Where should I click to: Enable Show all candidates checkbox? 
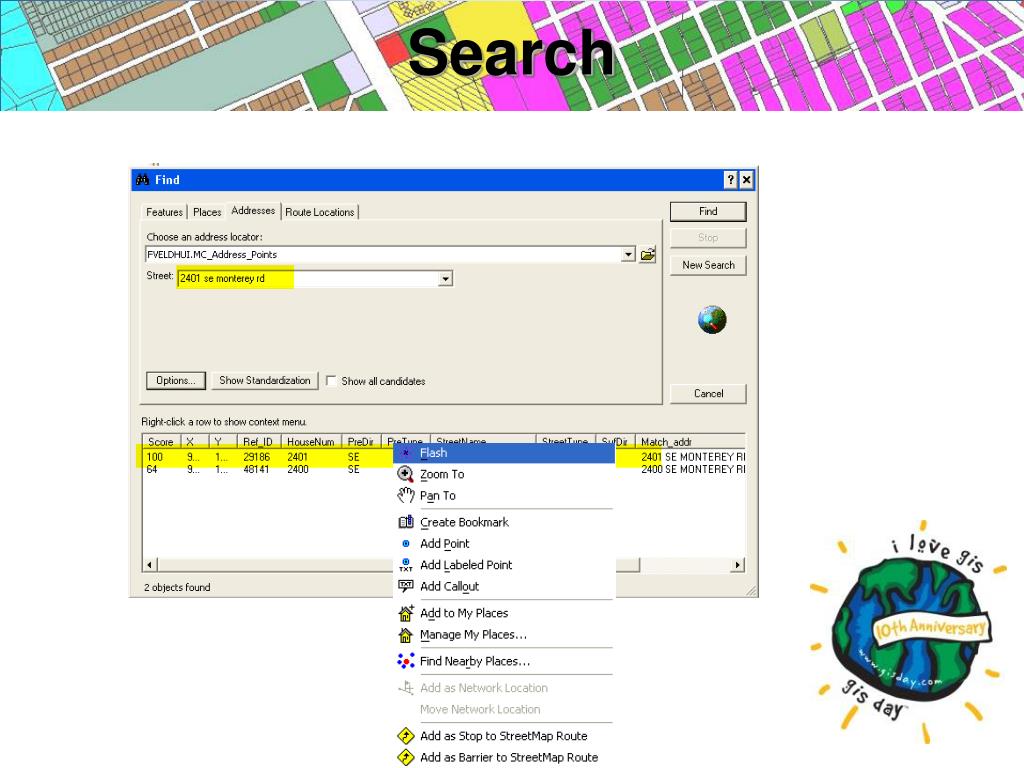pyautogui.click(x=331, y=381)
